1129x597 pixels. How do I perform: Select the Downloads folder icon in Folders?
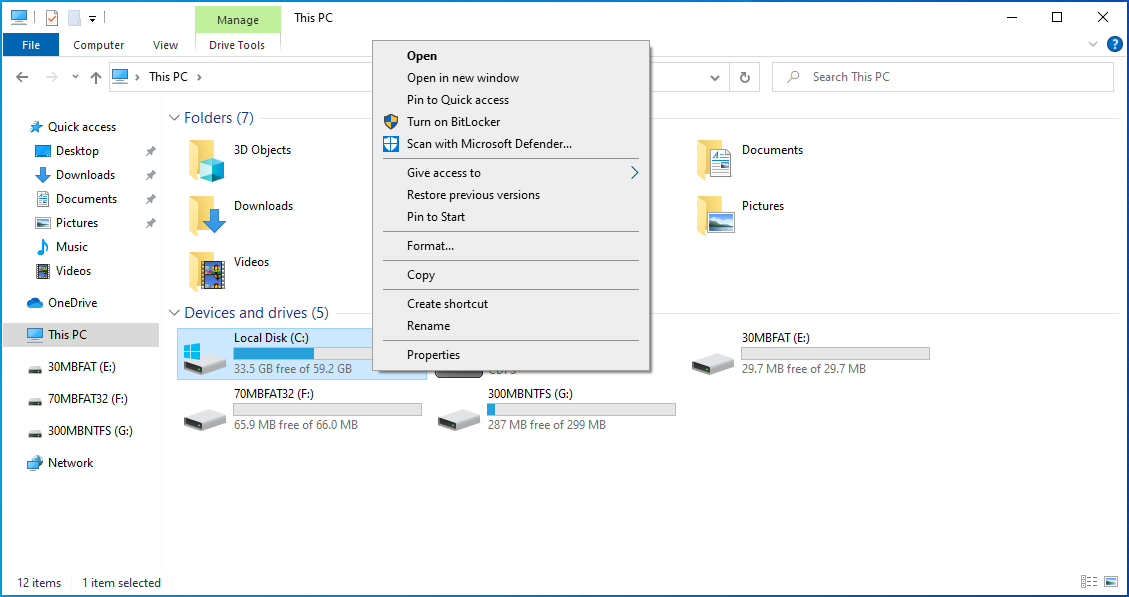click(207, 215)
